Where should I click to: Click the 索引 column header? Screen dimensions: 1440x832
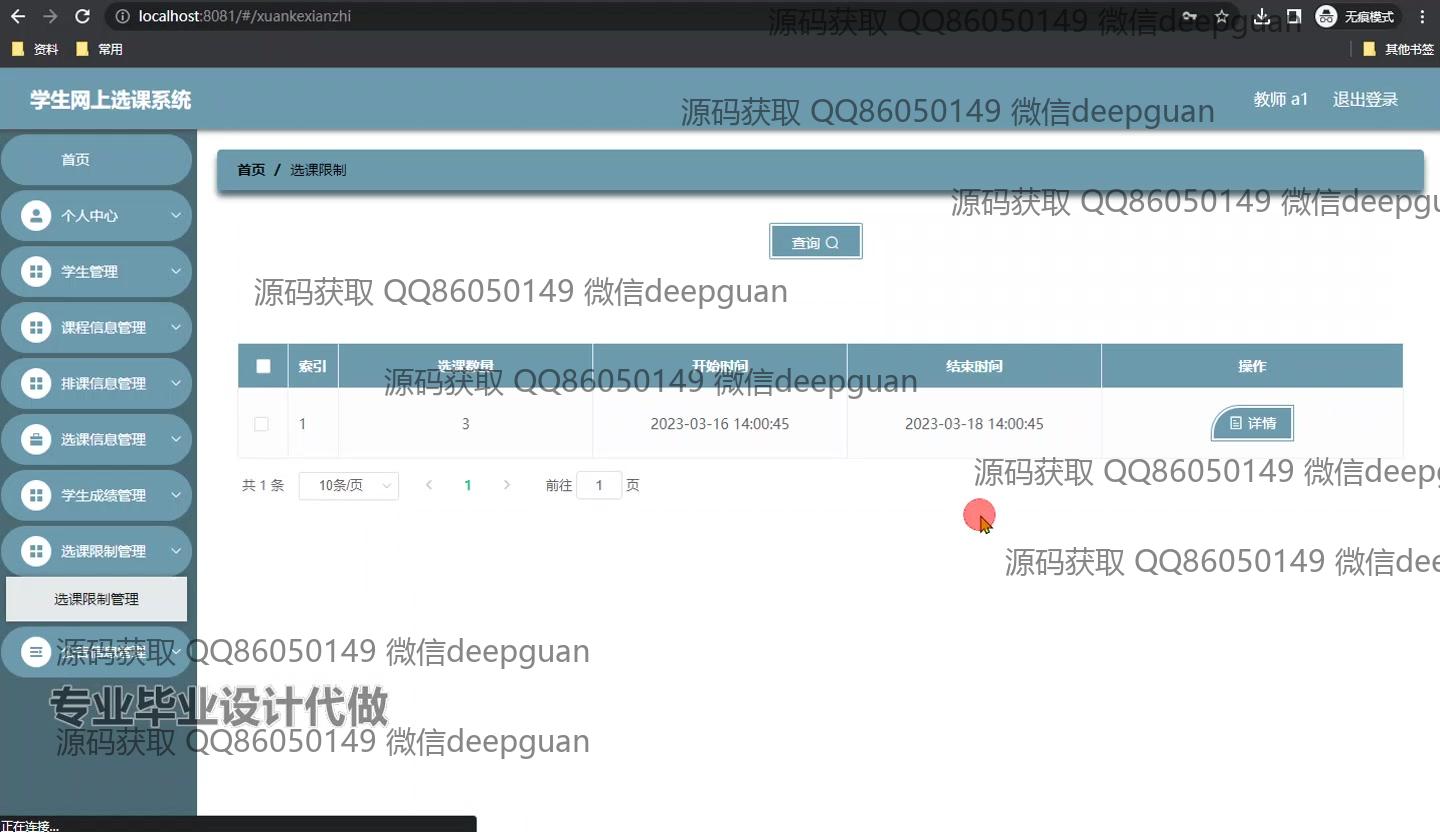coord(313,366)
